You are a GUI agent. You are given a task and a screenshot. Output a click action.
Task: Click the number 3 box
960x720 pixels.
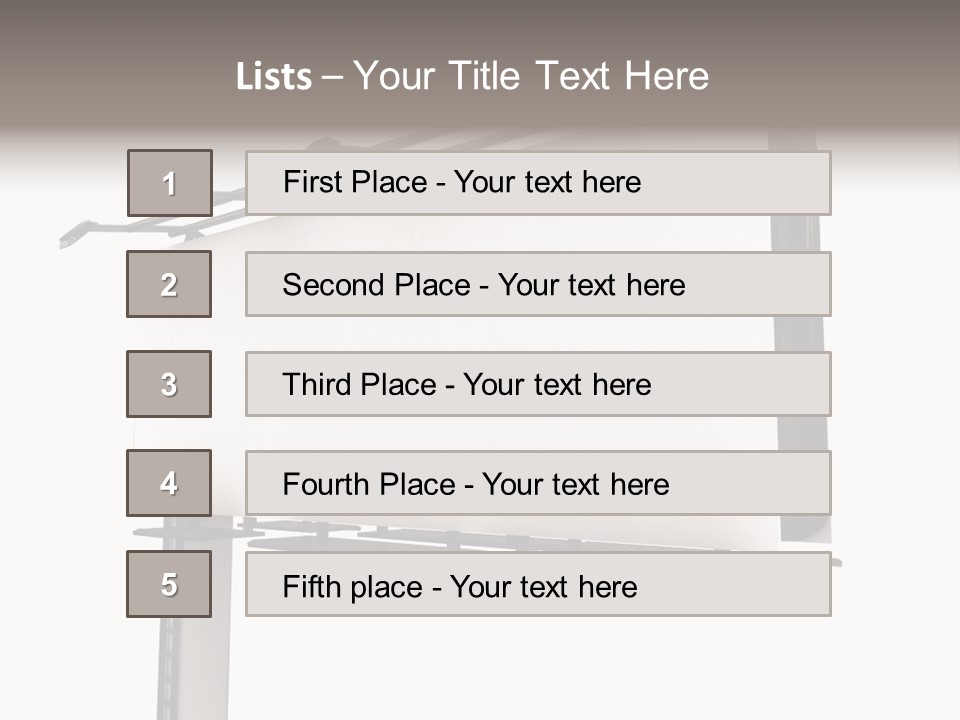pyautogui.click(x=169, y=384)
